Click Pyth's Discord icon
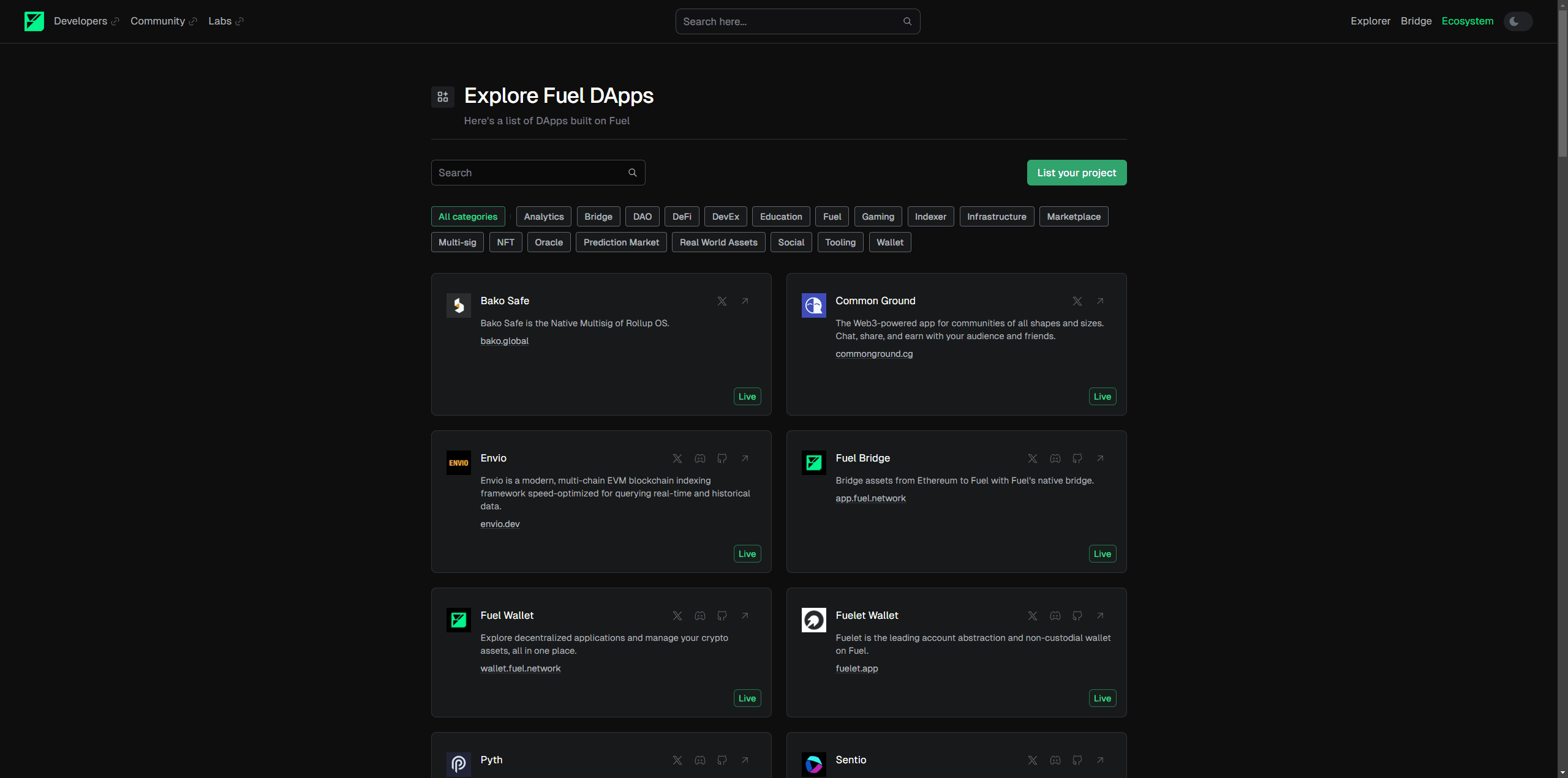 coord(699,760)
